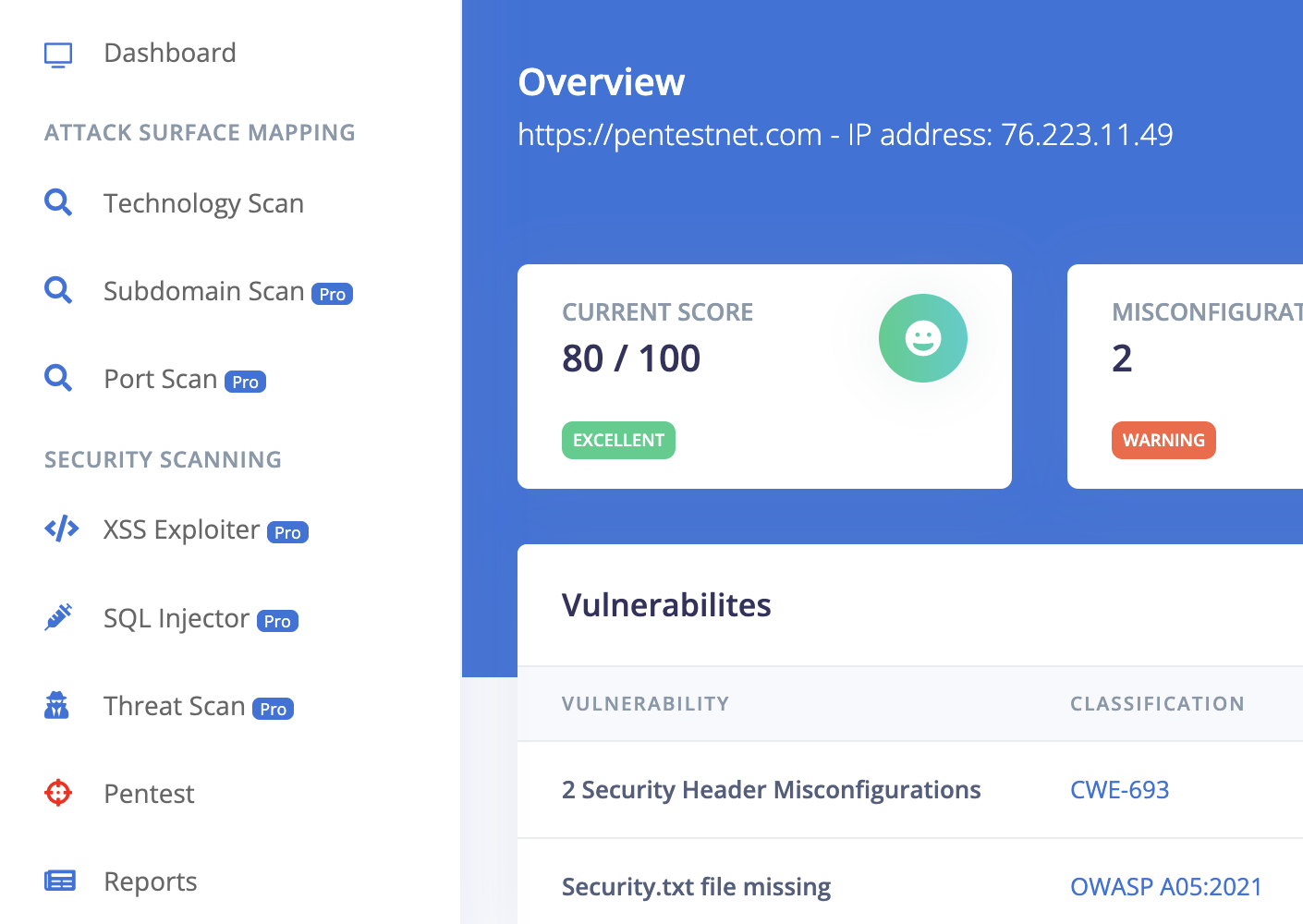
Task: Click the Overview heading
Action: click(602, 82)
